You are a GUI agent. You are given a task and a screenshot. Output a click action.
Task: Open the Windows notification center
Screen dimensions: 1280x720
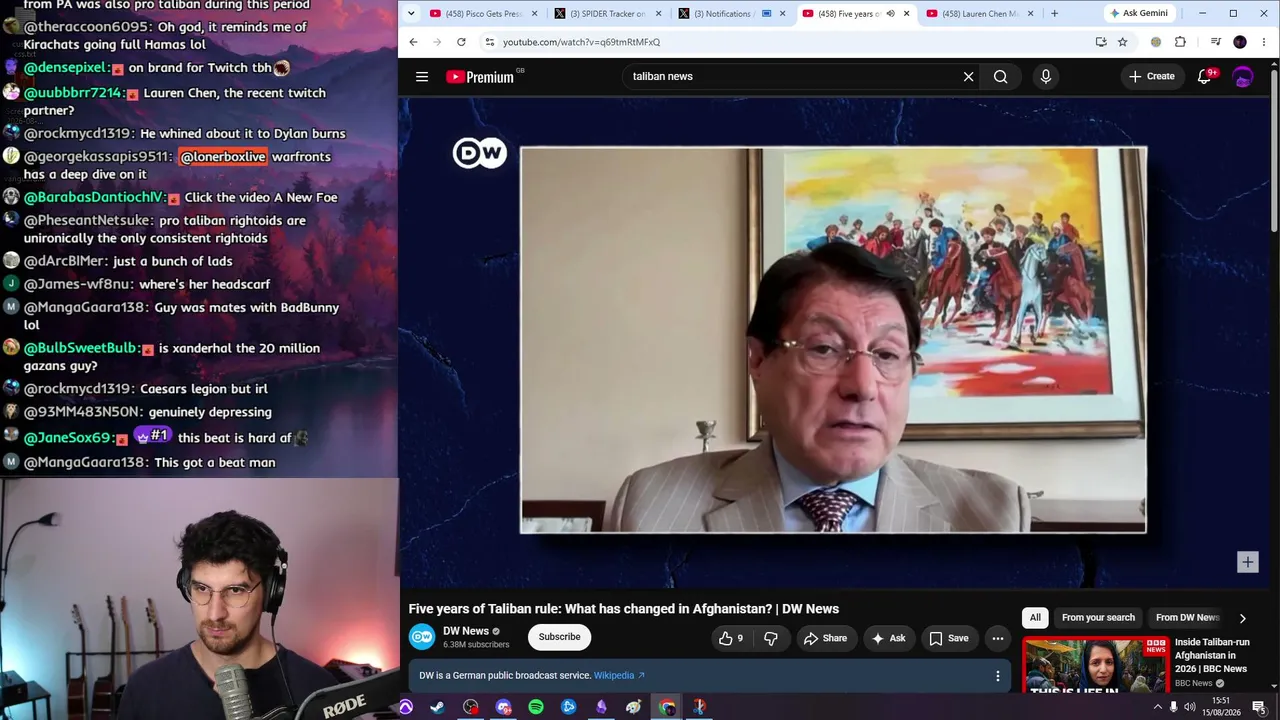pyautogui.click(x=1259, y=707)
